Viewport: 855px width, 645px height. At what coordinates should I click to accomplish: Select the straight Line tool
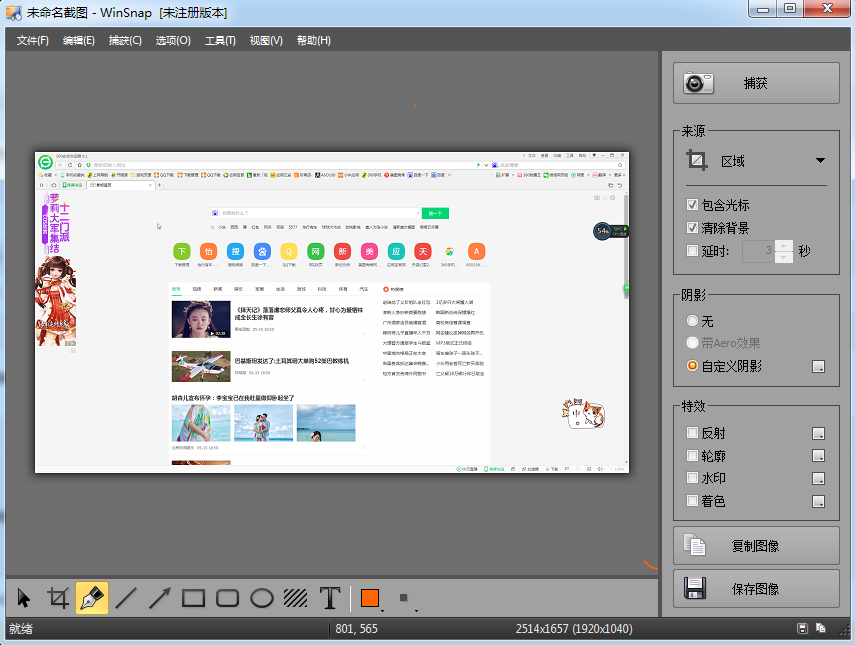(126, 598)
